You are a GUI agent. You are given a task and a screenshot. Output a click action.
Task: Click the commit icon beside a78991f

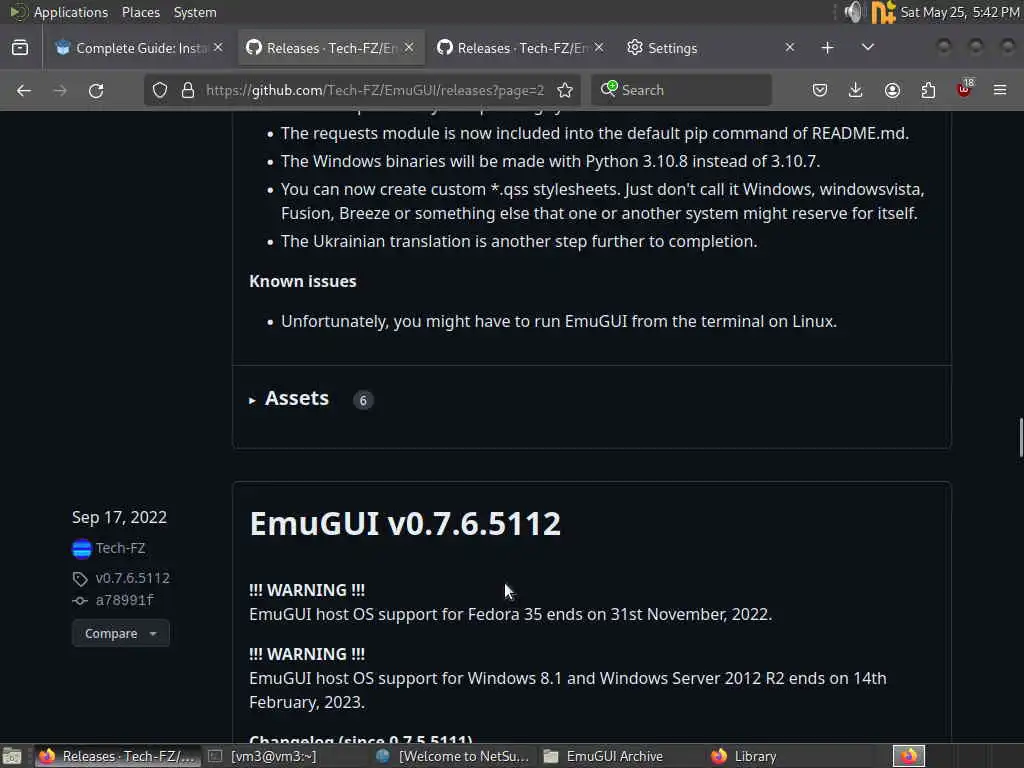tap(80, 601)
